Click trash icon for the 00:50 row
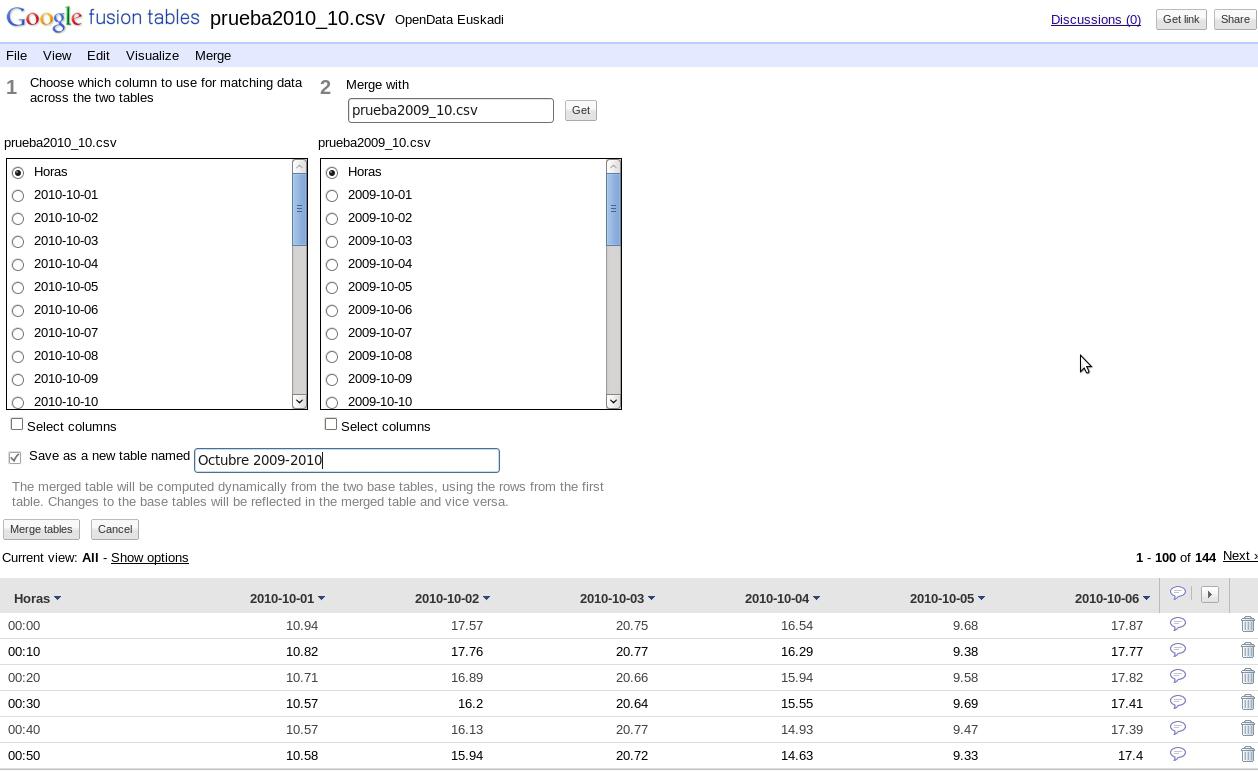Viewport: 1258px width, 771px height. tap(1247, 755)
